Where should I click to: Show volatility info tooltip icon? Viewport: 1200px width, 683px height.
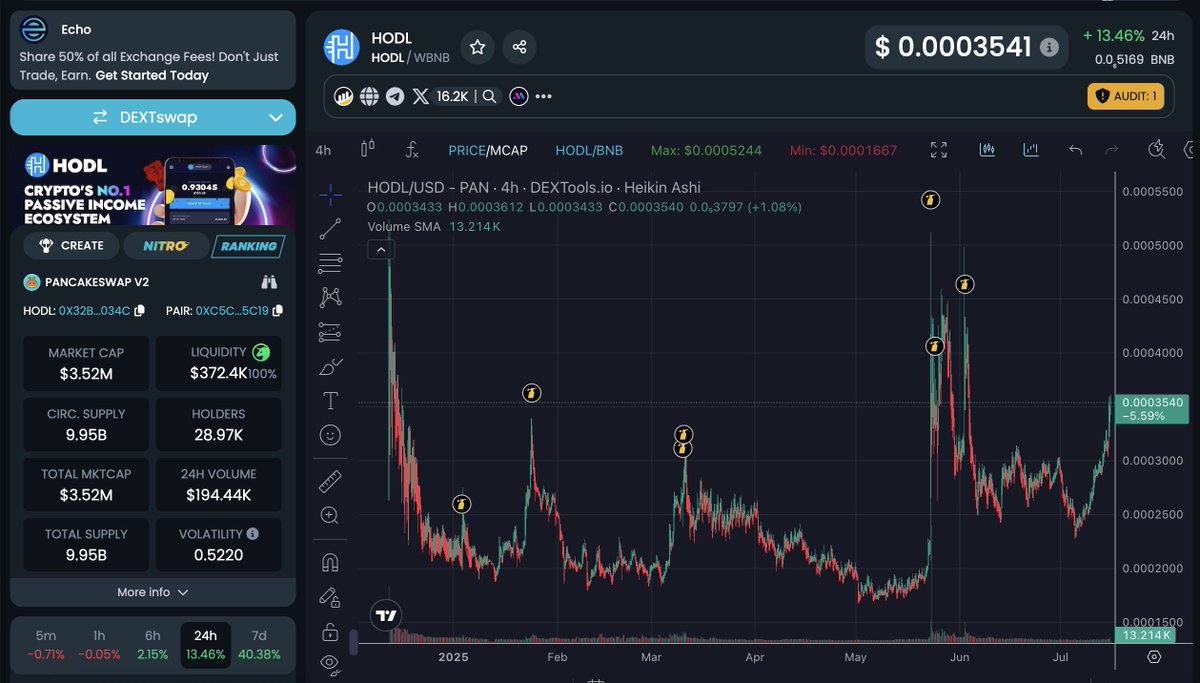[252, 534]
